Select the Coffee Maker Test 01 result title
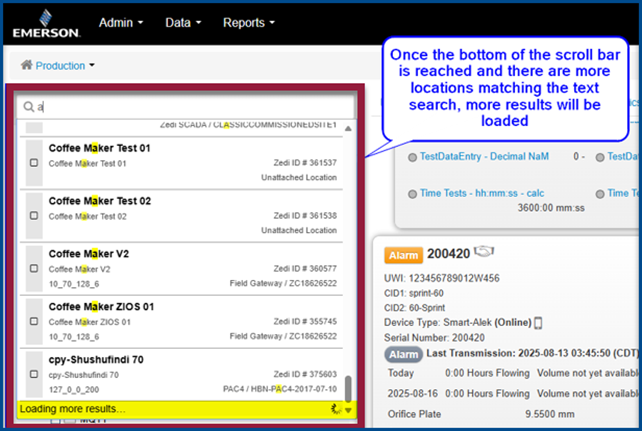Screen dimensions: 642x431 [x=99, y=148]
